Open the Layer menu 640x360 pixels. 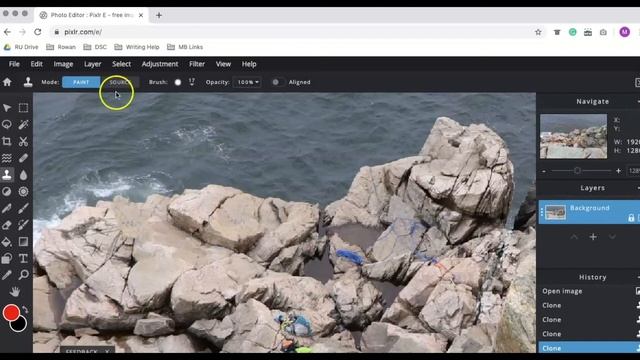click(93, 64)
